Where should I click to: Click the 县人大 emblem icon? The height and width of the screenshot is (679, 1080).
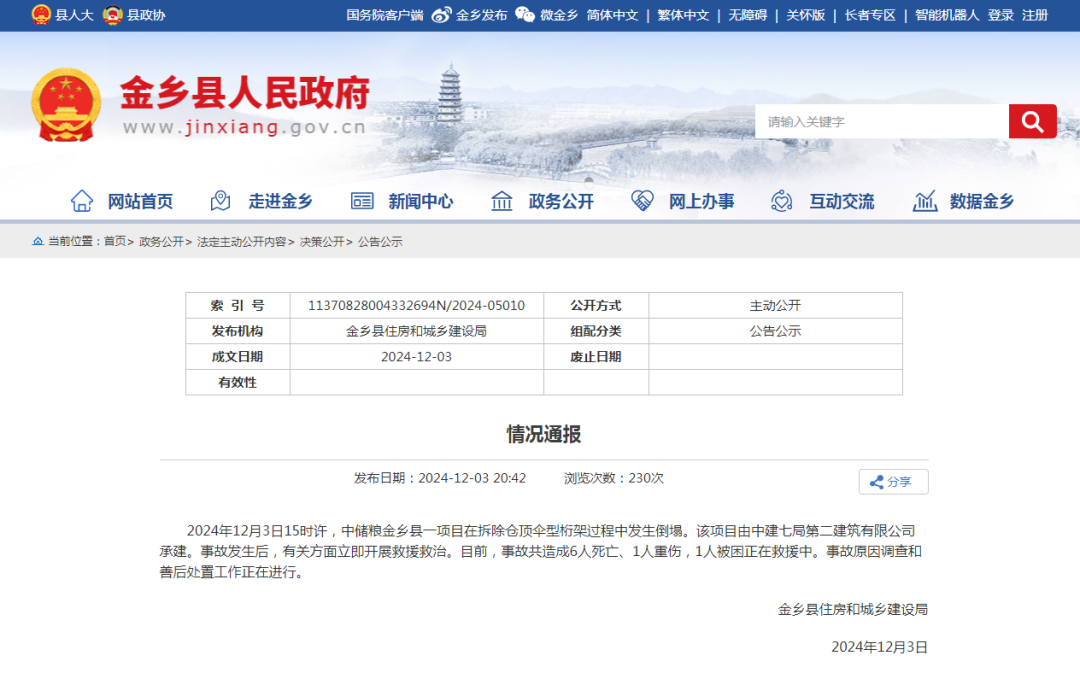point(41,14)
